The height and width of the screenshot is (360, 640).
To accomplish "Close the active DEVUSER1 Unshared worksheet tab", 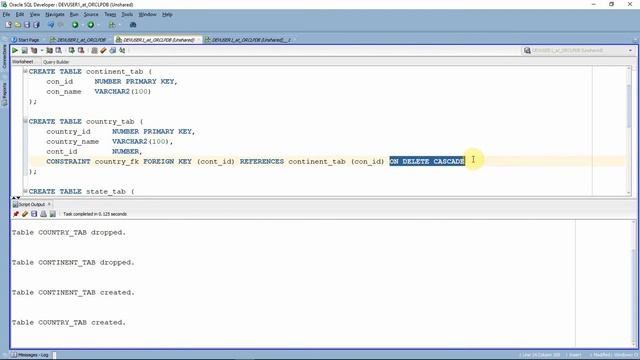I will click(x=198, y=40).
